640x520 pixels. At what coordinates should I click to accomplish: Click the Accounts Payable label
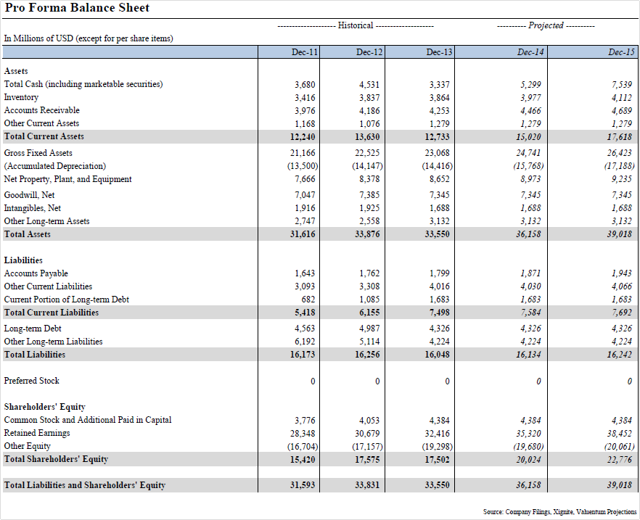click(36, 273)
